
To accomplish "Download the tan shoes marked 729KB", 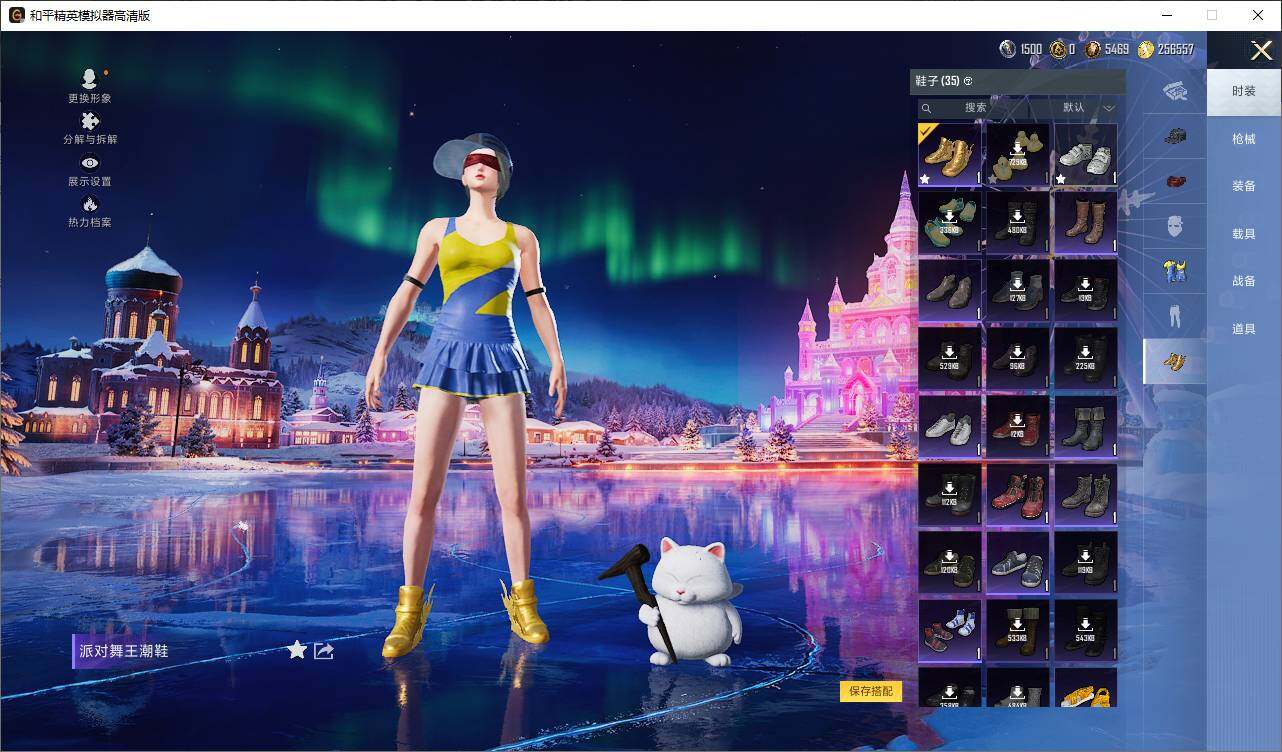I will (1018, 155).
